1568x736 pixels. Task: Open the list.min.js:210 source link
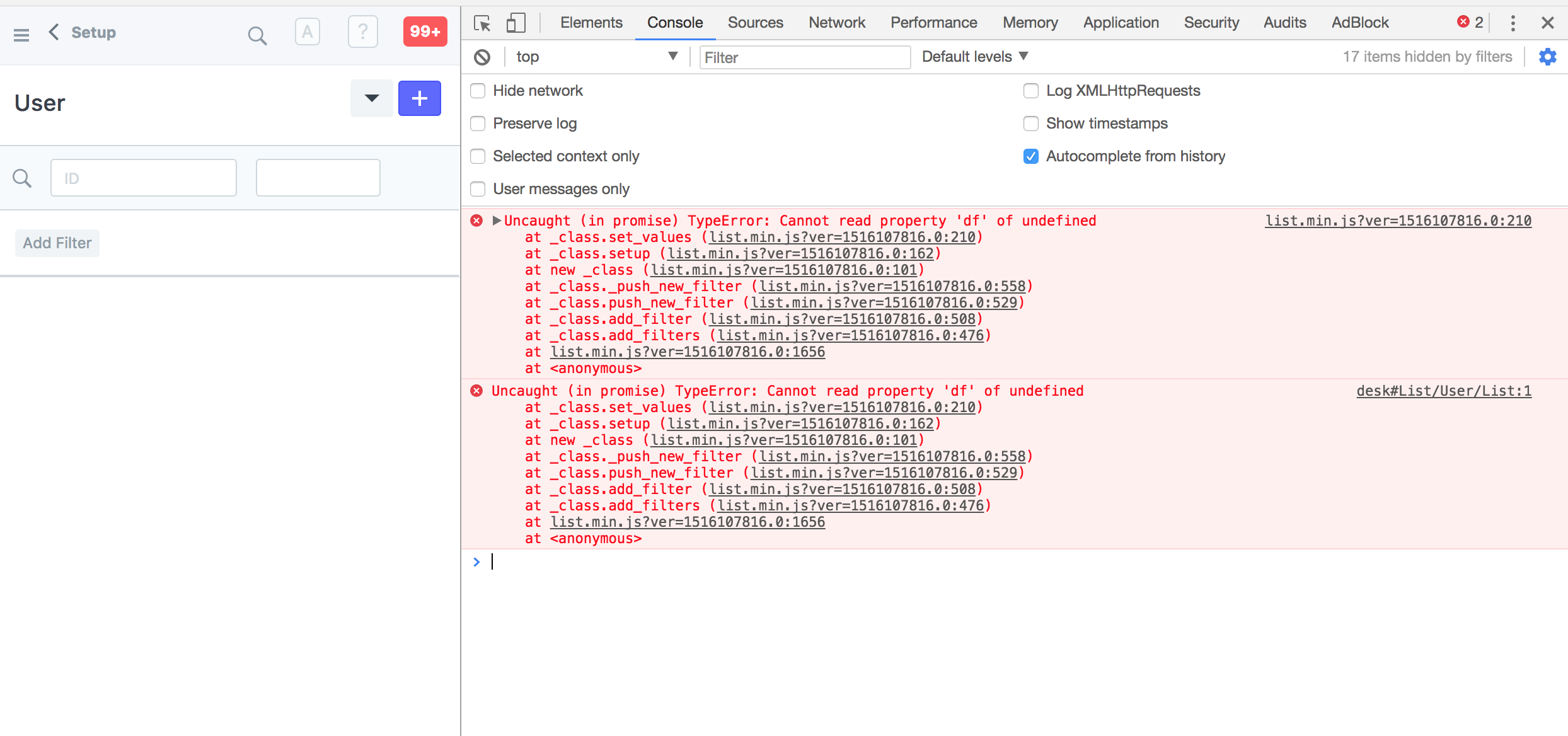tap(1398, 221)
